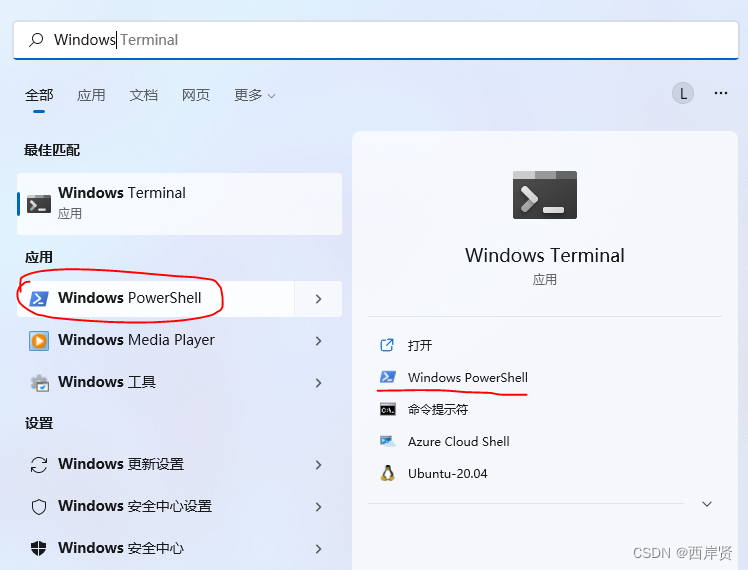Expand the Windows Media Player arrow
Screen dimensions: 748x570
click(x=319, y=341)
